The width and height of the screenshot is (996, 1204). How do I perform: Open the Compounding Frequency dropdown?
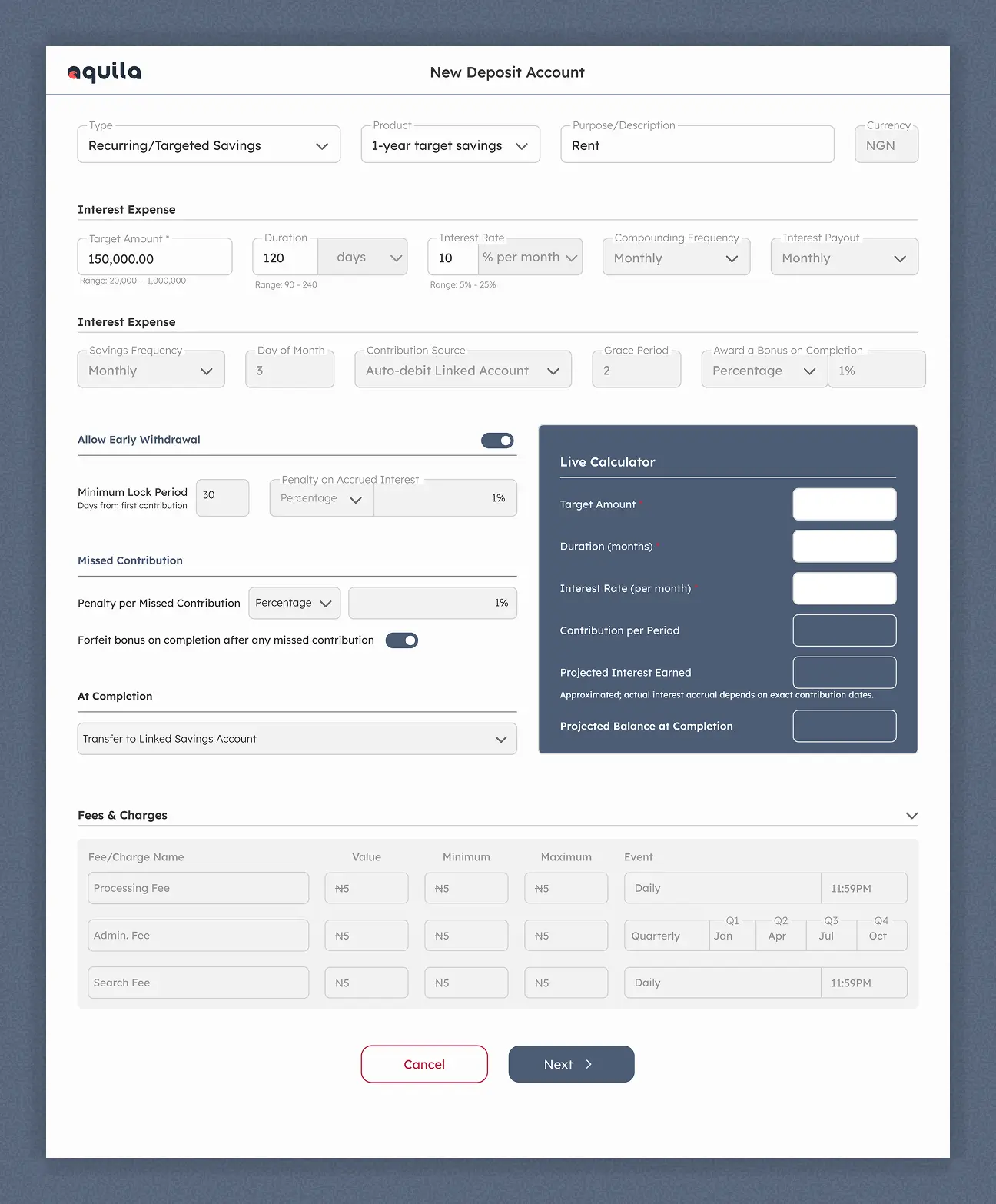tap(676, 257)
